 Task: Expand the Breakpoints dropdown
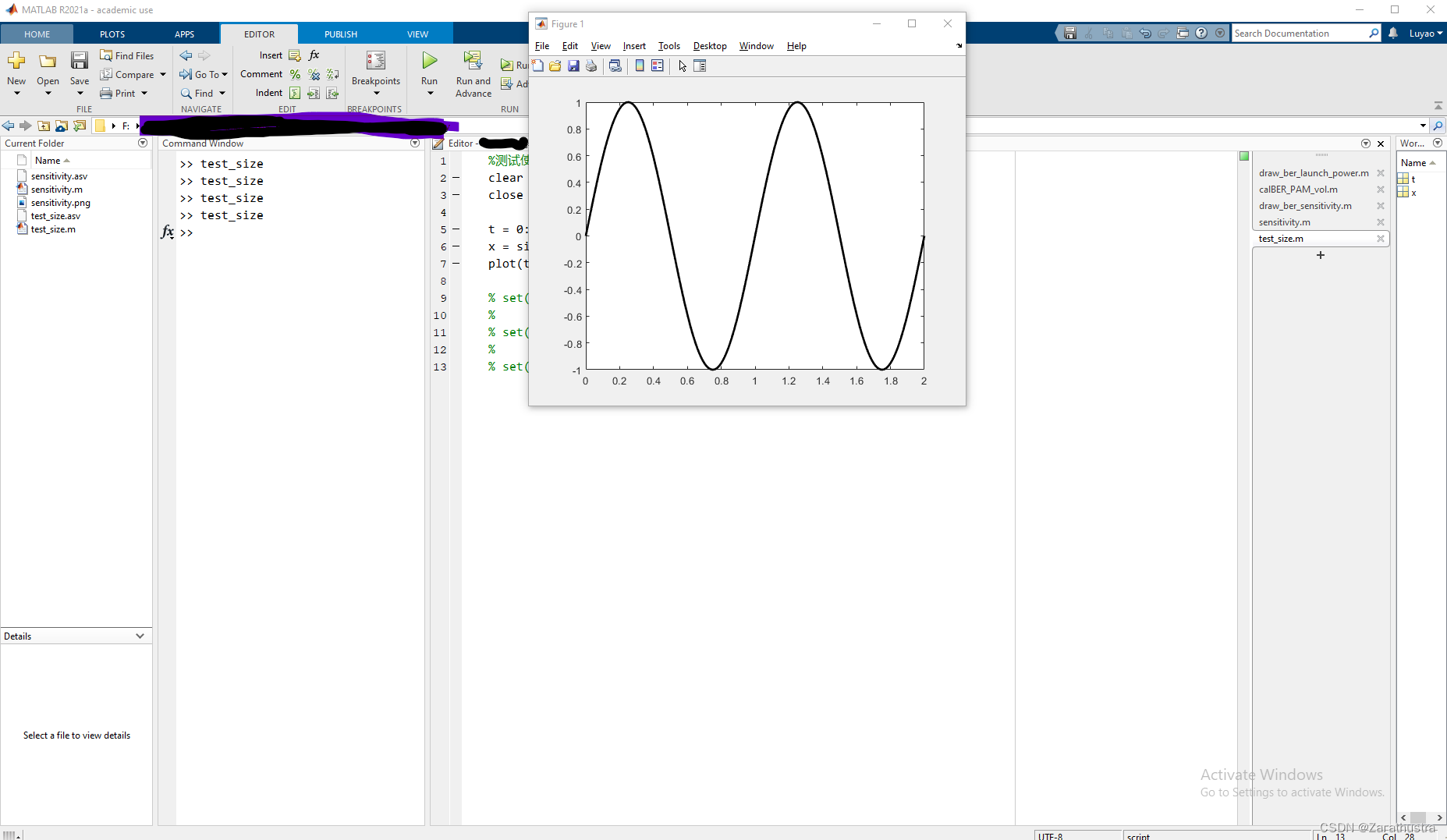coord(376,94)
